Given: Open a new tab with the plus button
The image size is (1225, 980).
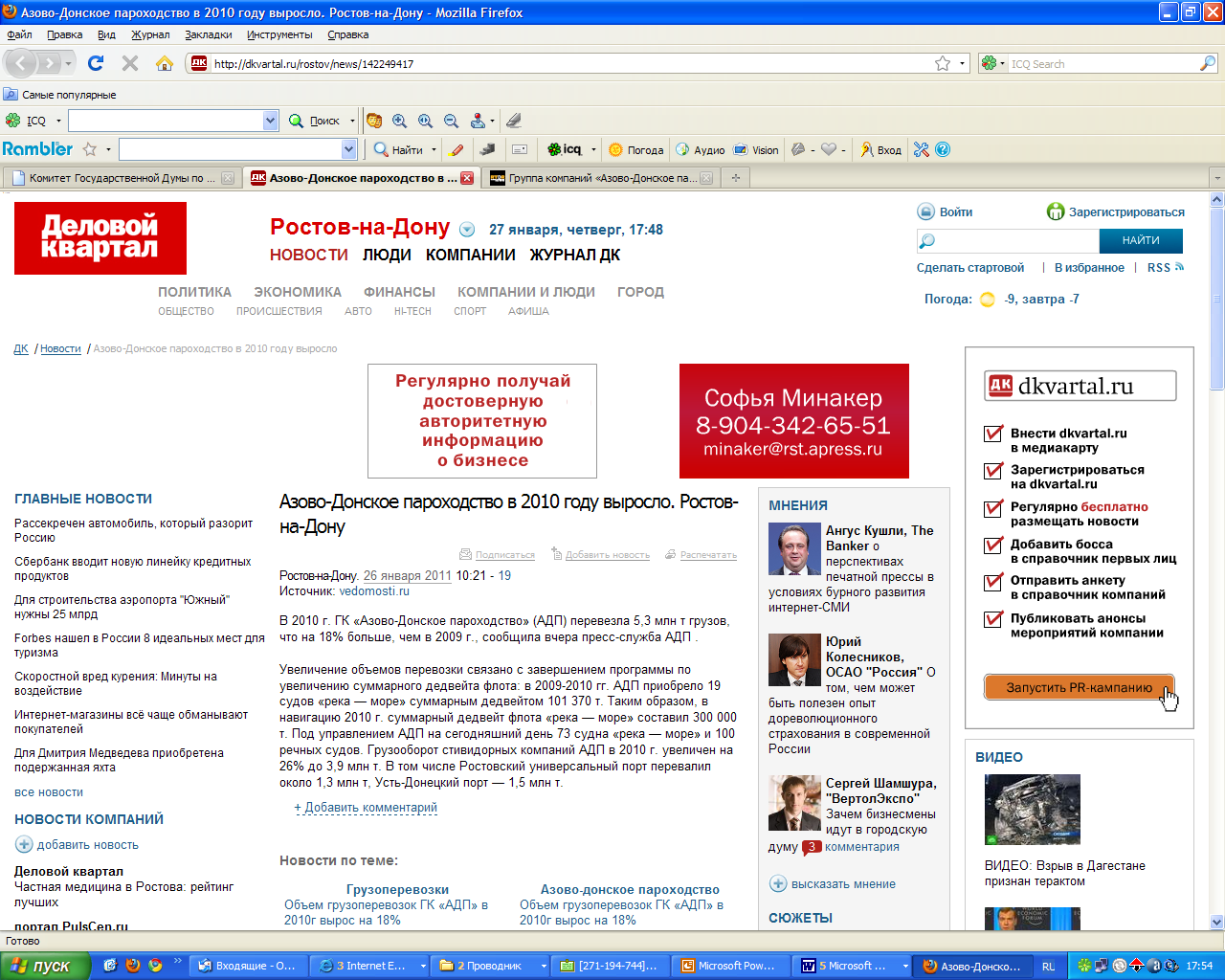Looking at the screenshot, I should tap(735, 178).
